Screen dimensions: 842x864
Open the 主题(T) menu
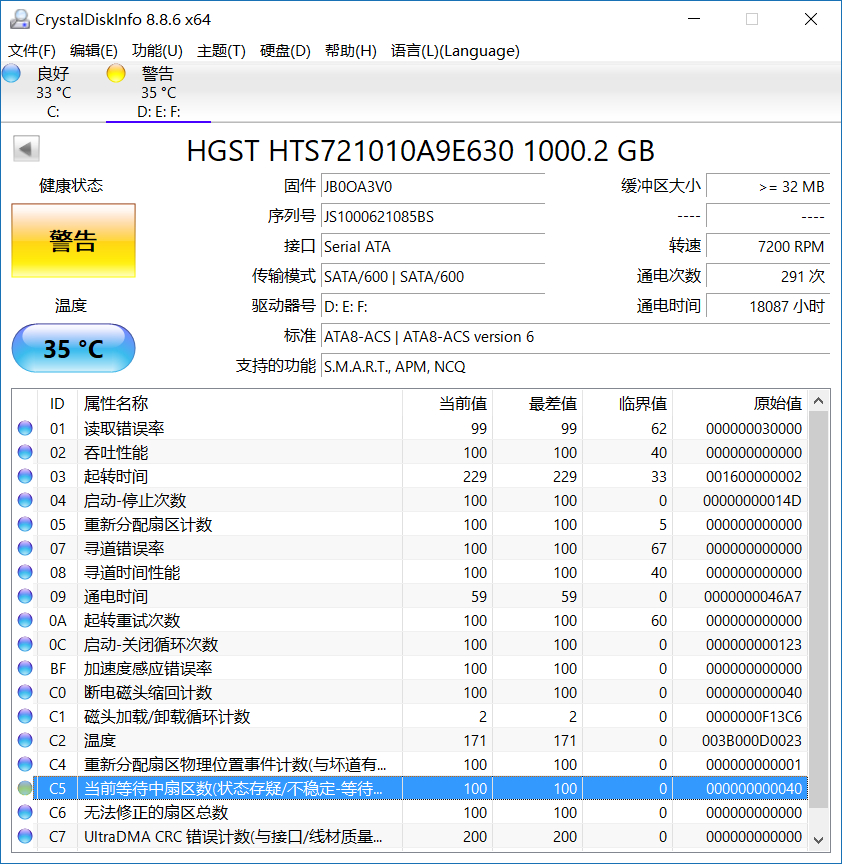click(x=221, y=51)
